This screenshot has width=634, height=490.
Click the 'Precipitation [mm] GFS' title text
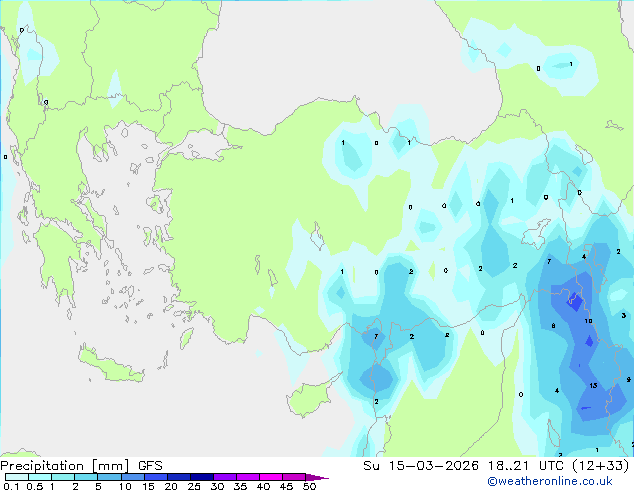point(81,466)
